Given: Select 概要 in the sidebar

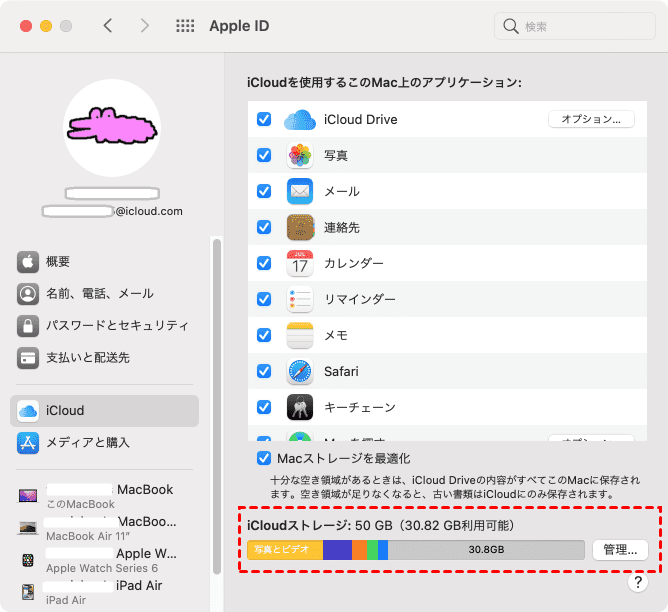Looking at the screenshot, I should click(x=58, y=262).
